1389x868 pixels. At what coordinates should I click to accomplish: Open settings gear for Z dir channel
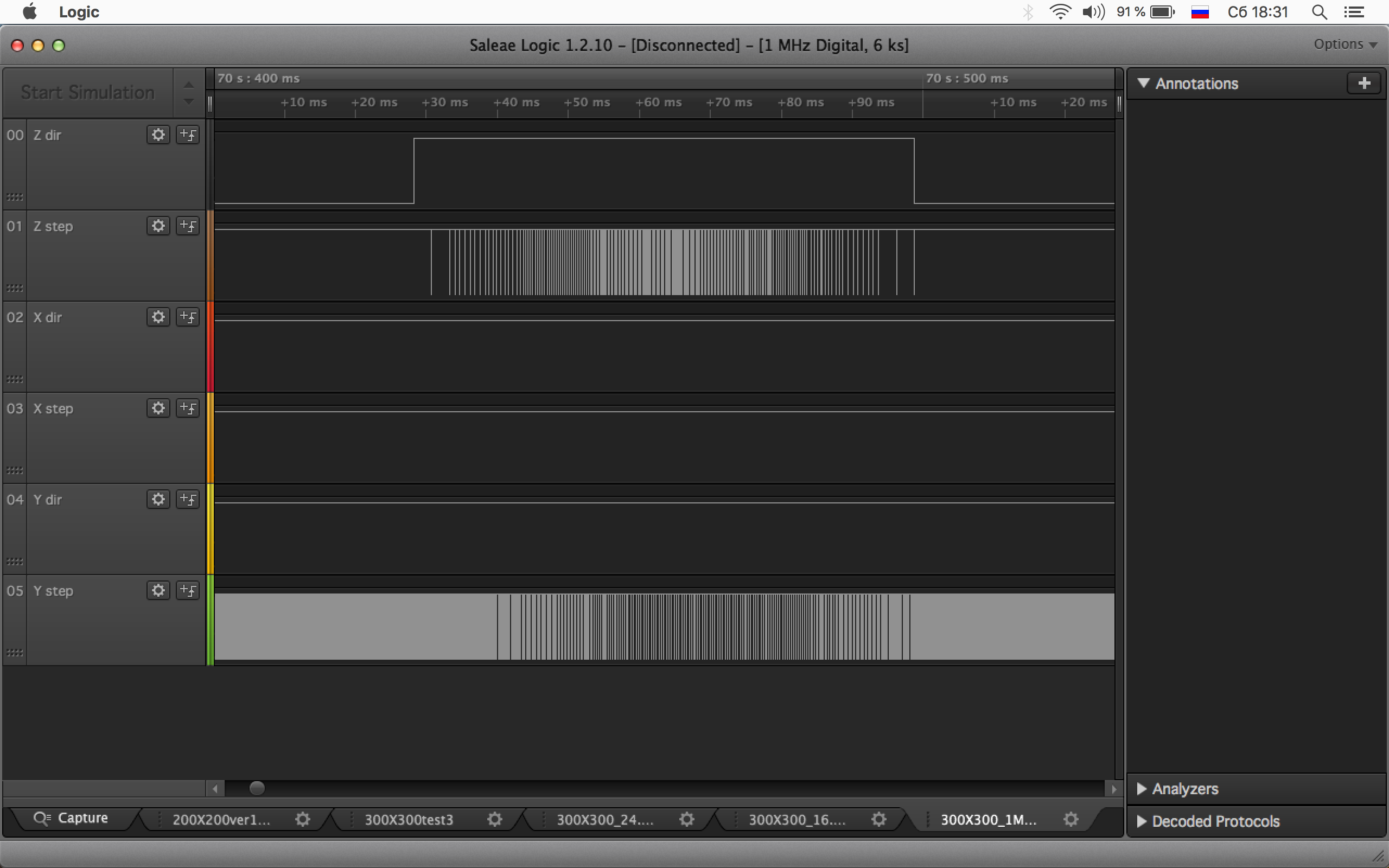pos(158,135)
